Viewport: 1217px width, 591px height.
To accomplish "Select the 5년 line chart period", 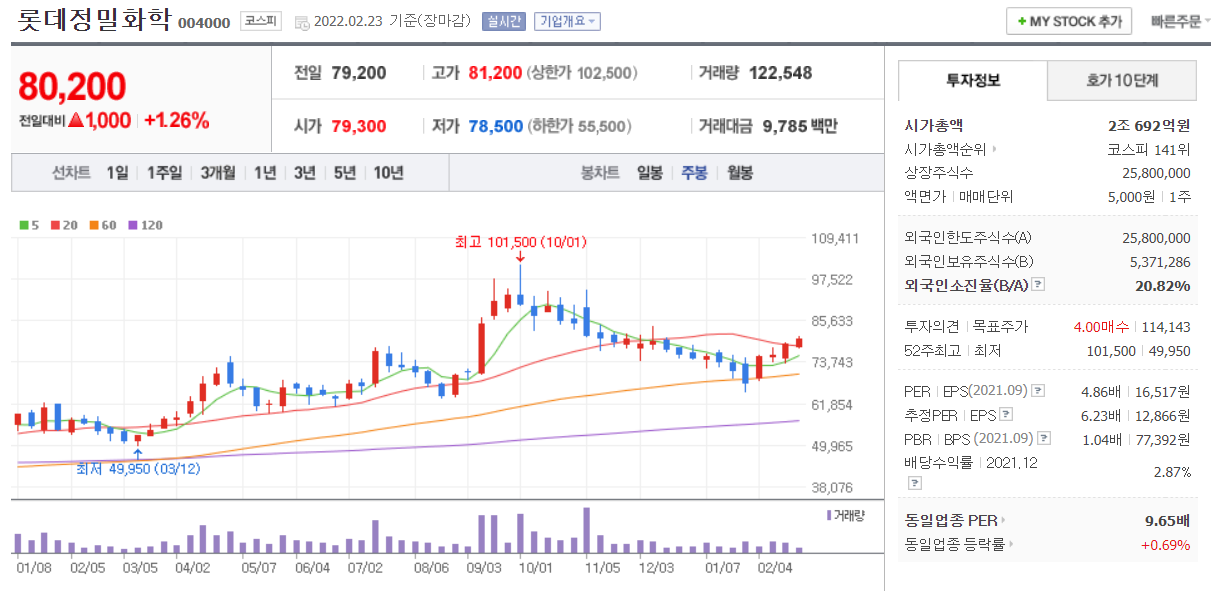I will coord(345,173).
